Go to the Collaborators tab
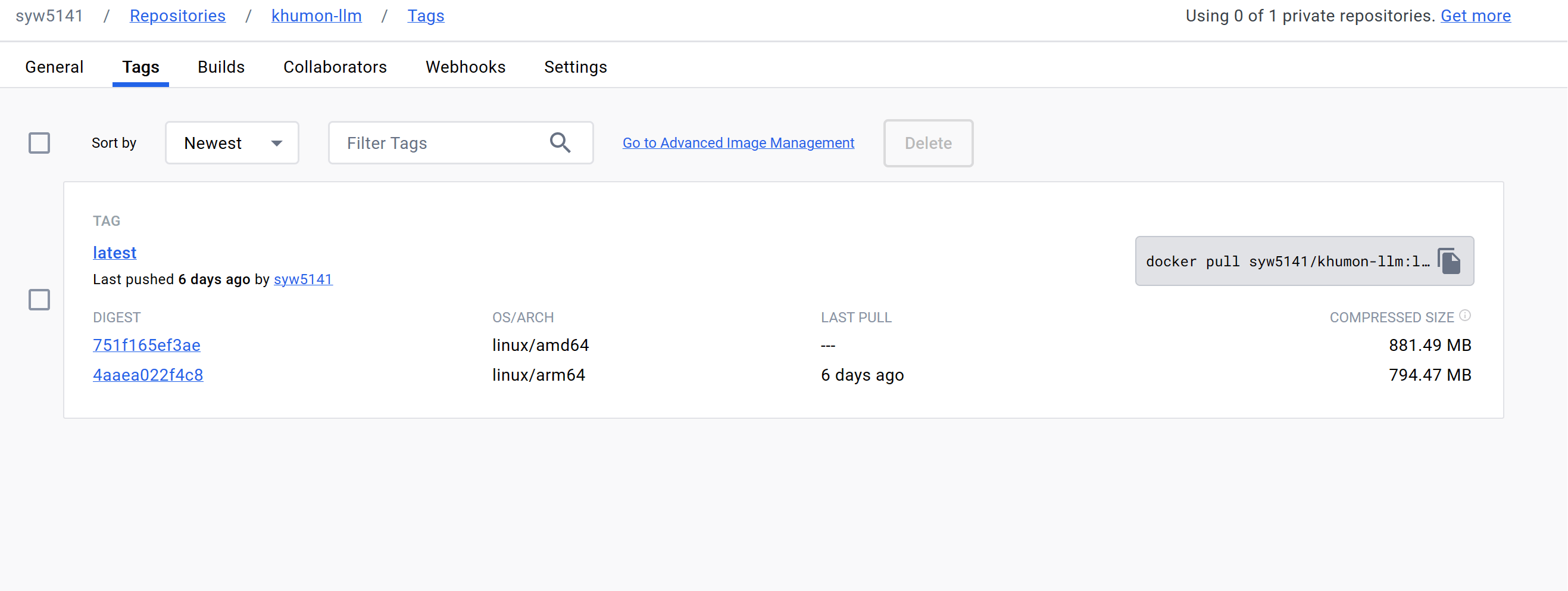The width and height of the screenshot is (1568, 591). (335, 67)
